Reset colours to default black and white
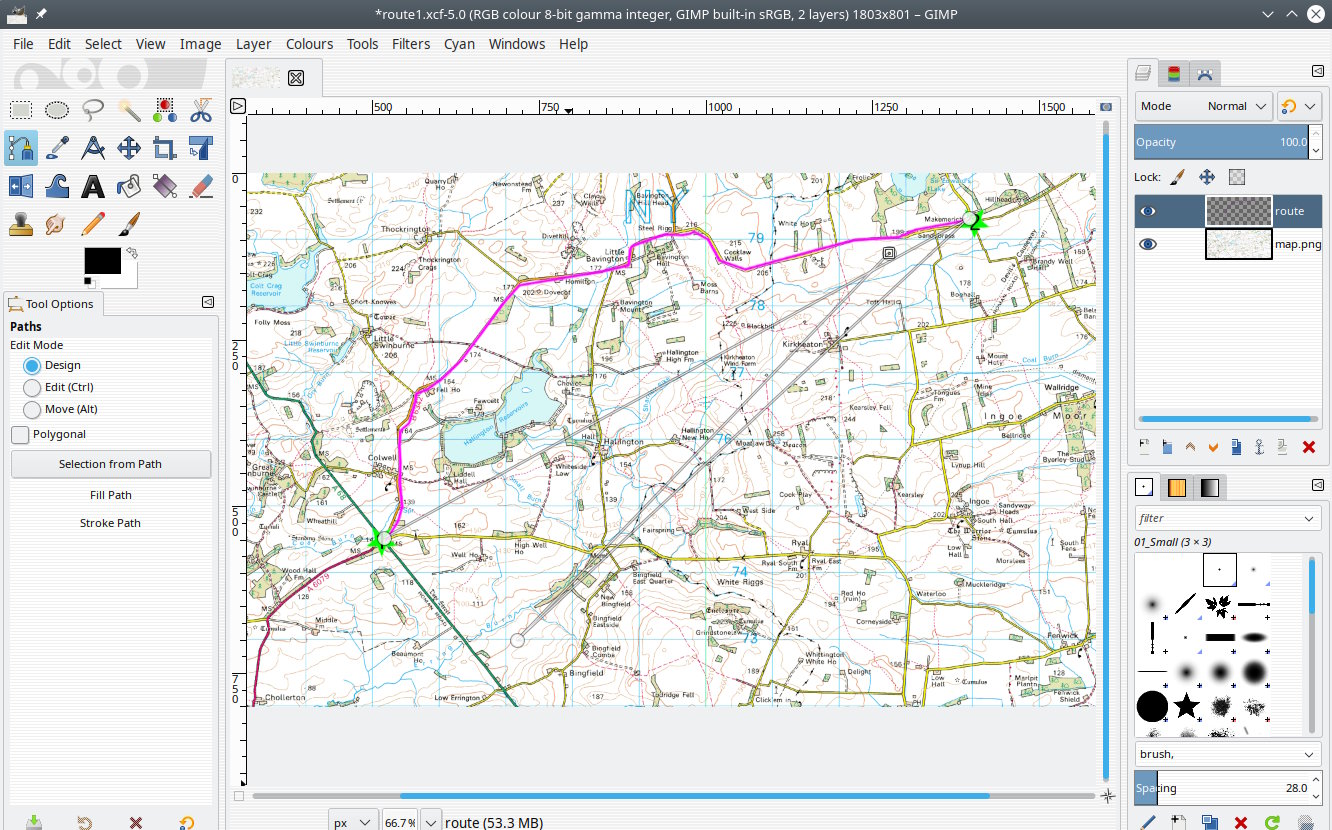1332x830 pixels. pyautogui.click(x=89, y=281)
